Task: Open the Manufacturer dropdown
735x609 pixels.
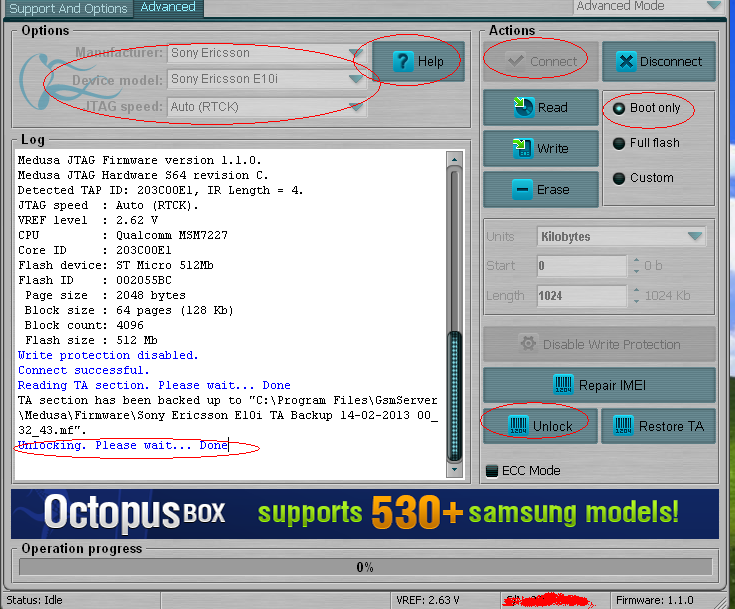Action: point(355,53)
